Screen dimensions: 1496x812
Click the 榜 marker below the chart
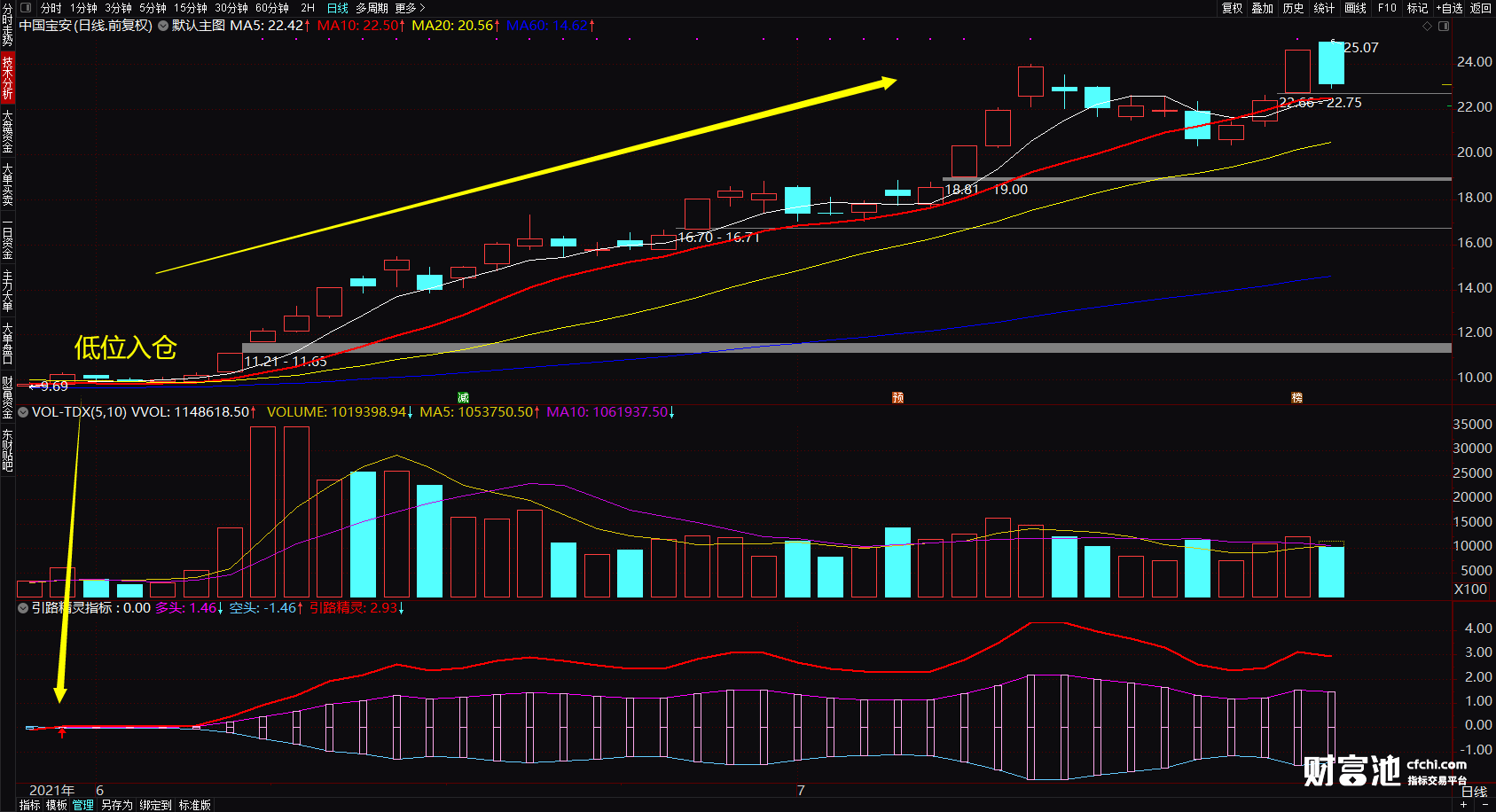(x=1296, y=398)
